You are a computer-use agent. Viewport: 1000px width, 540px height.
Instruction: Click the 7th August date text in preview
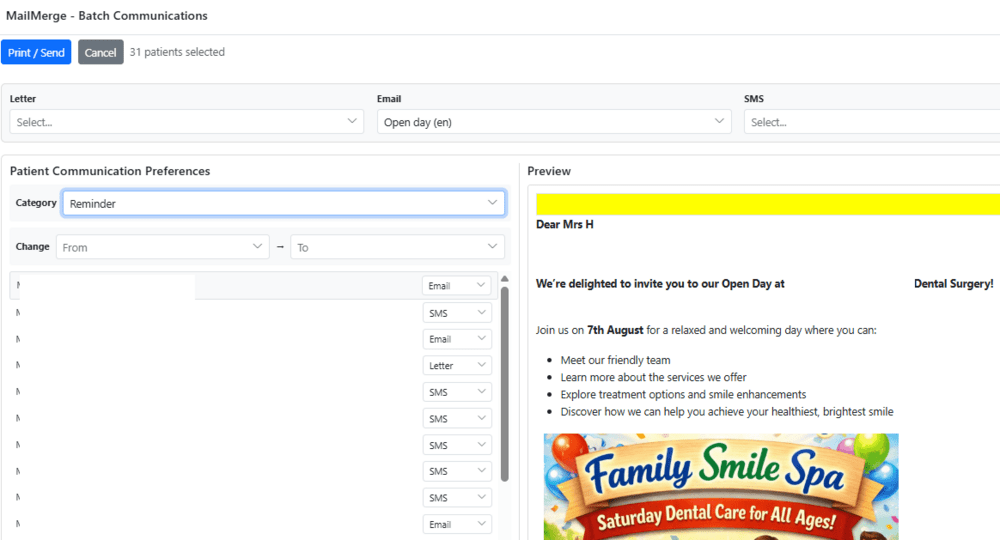point(615,330)
